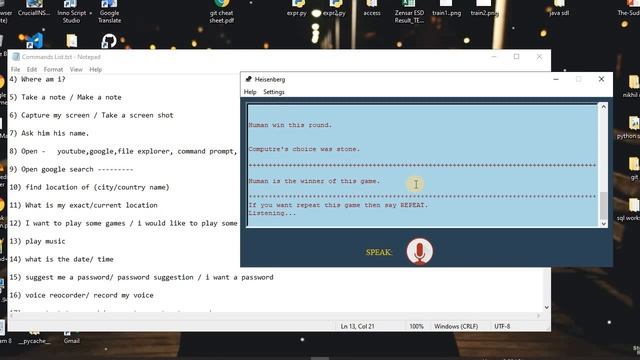Open the Inno Script Studio desktop icon
Viewport: 640px width, 360px height.
pos(71,11)
